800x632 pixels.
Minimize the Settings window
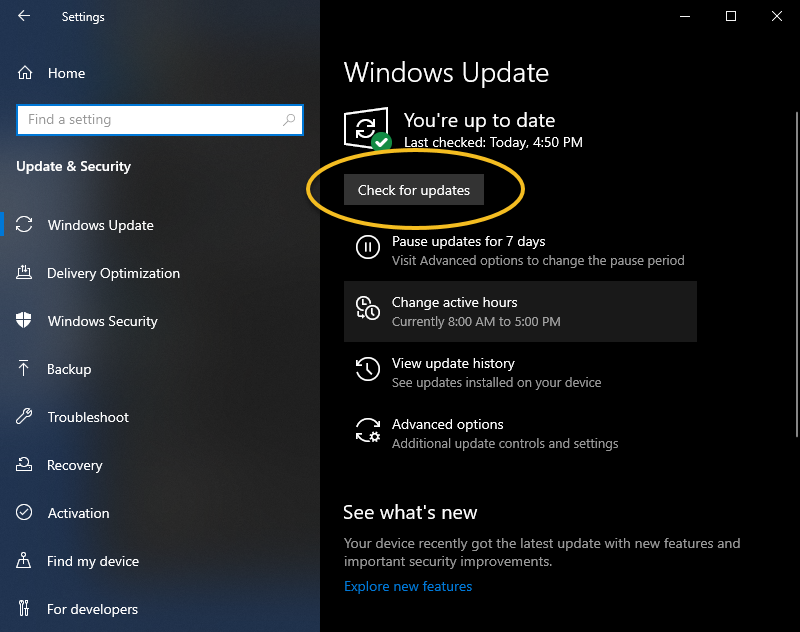click(x=685, y=16)
